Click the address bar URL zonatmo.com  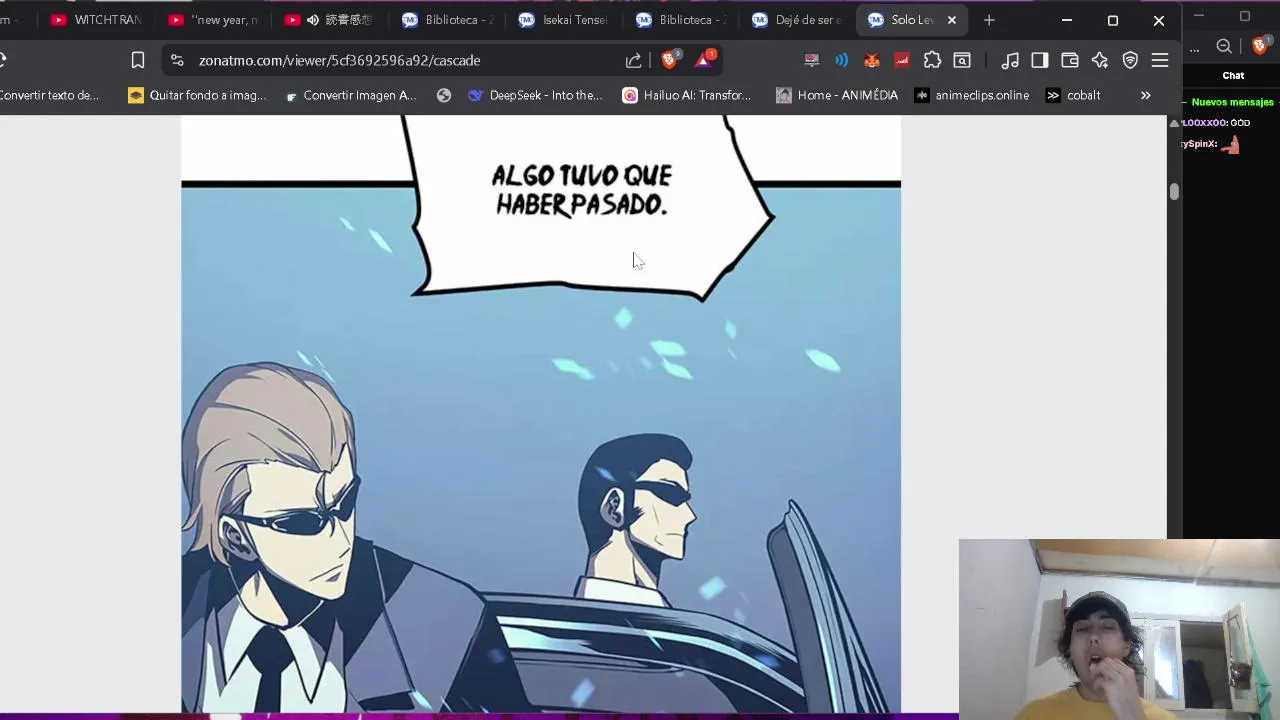(x=339, y=60)
